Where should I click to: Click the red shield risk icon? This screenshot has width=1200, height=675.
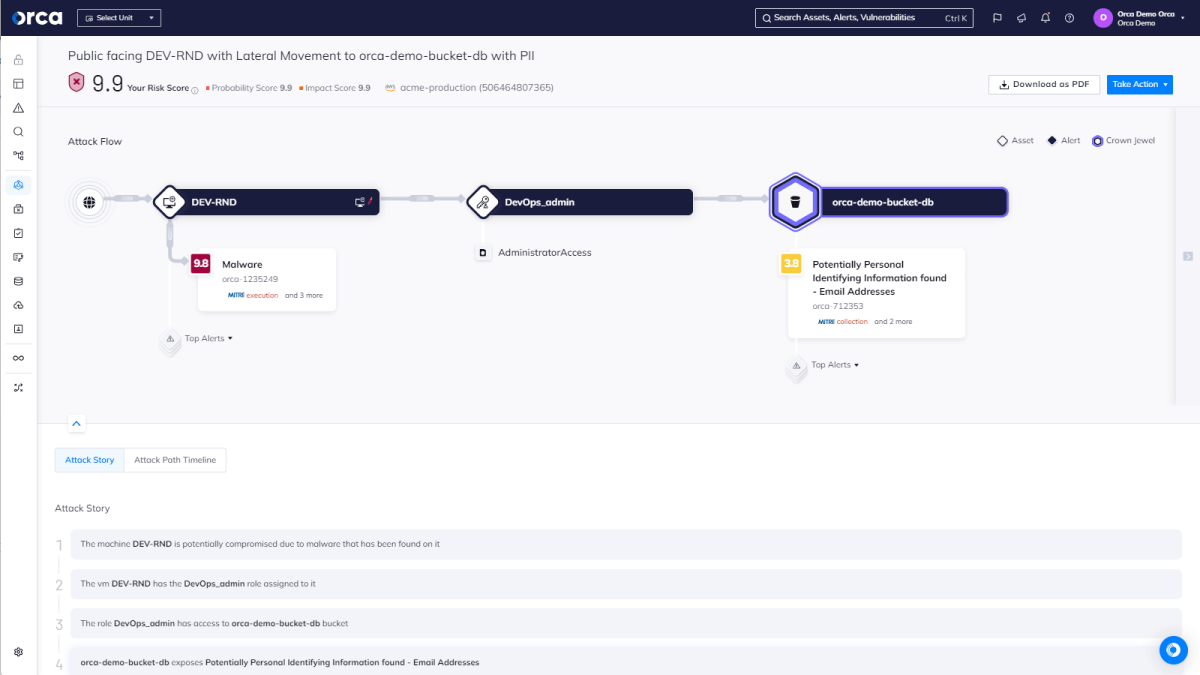click(76, 83)
